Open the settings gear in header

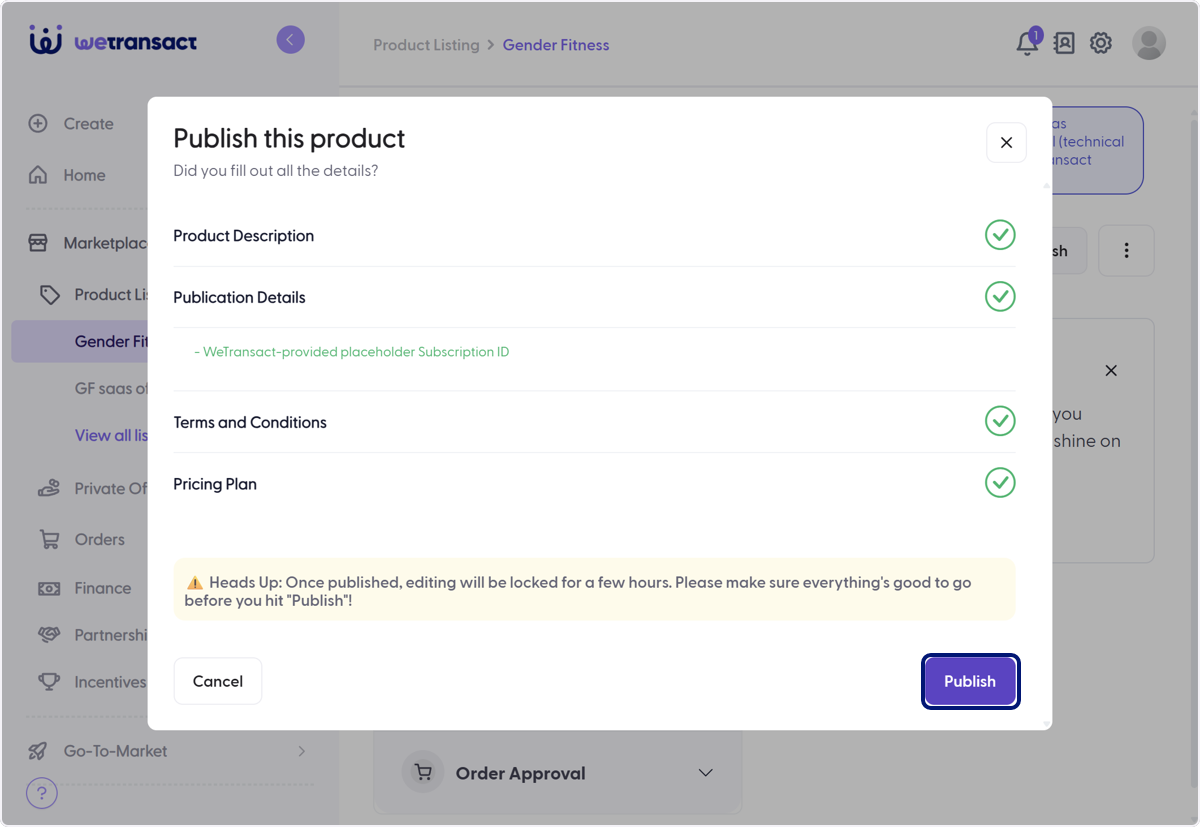[x=1101, y=43]
